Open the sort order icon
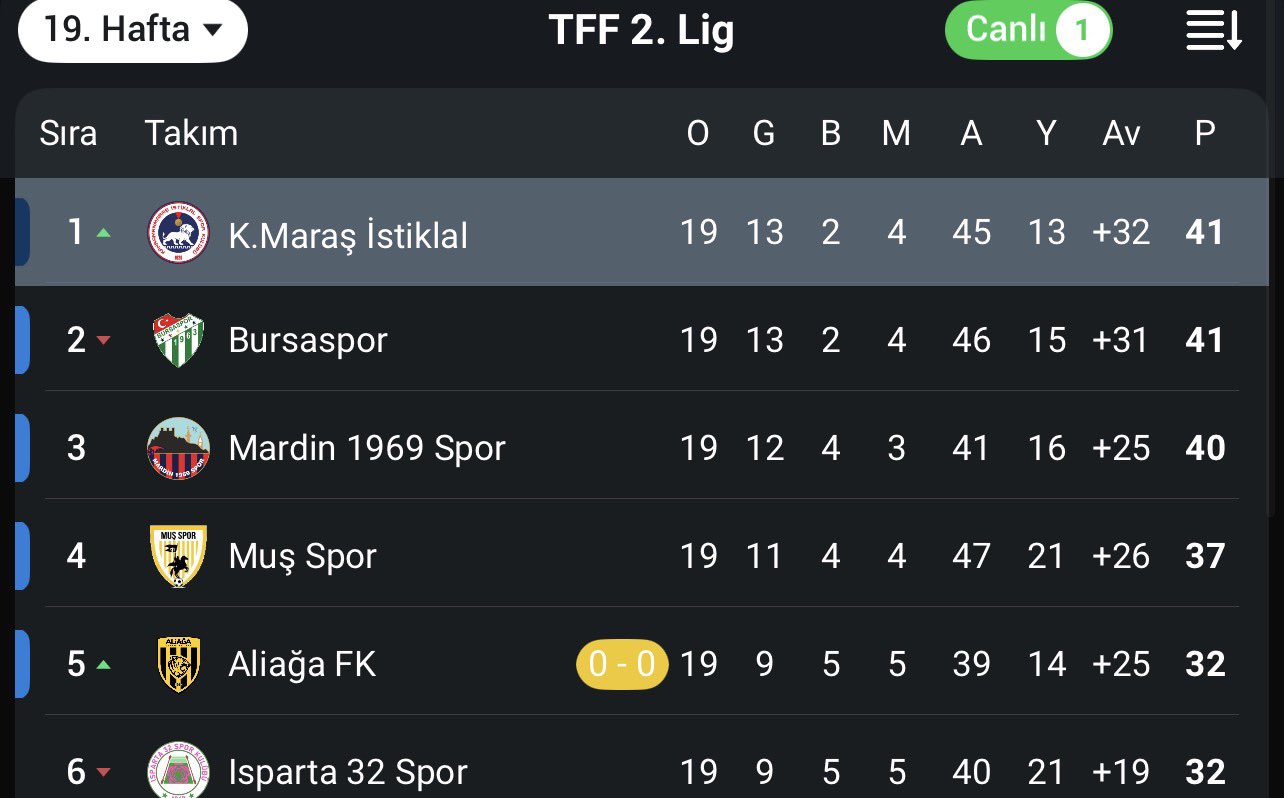The image size is (1284, 798). [x=1213, y=31]
